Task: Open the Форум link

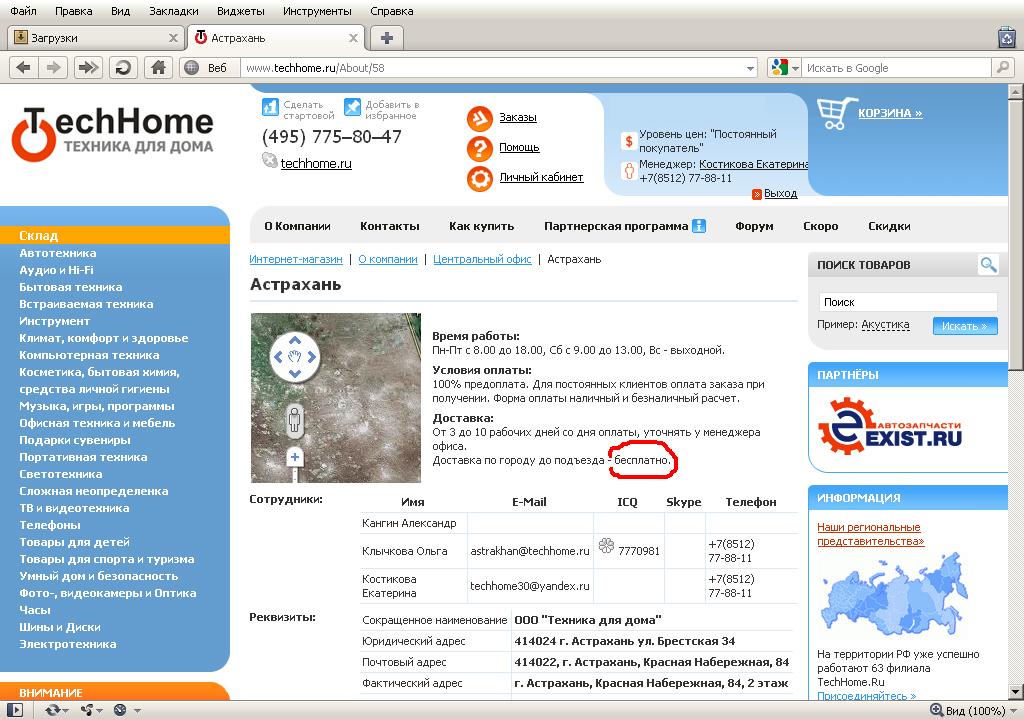Action: click(754, 226)
